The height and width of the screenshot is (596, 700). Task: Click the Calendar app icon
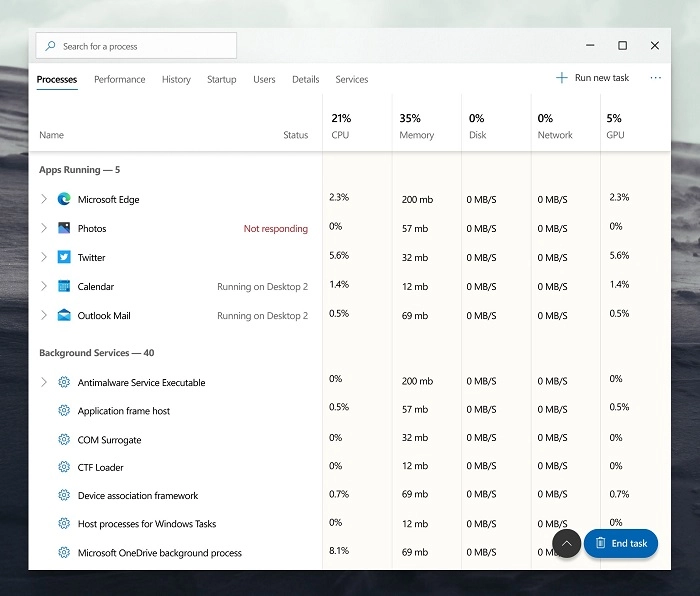tap(64, 286)
